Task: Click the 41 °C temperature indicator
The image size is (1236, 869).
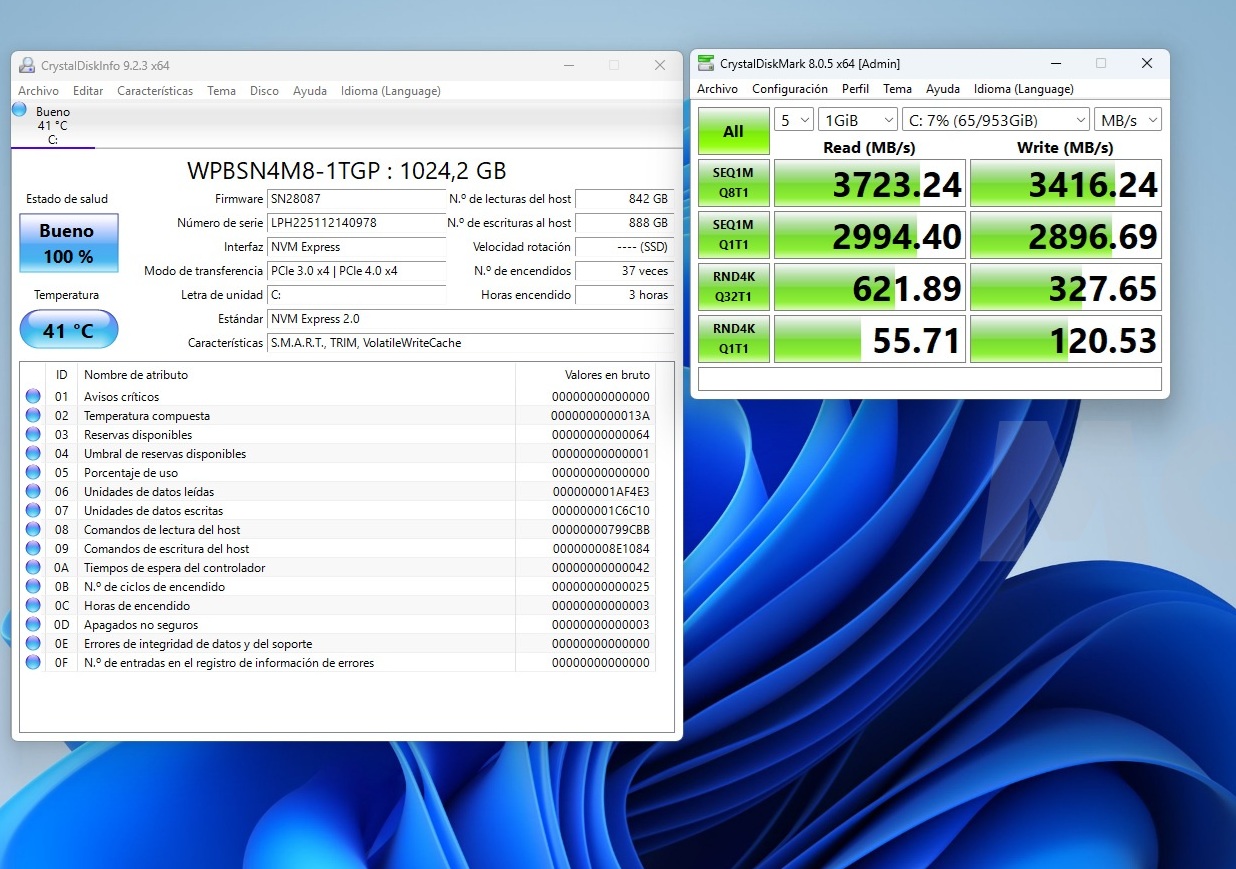Action: [68, 329]
